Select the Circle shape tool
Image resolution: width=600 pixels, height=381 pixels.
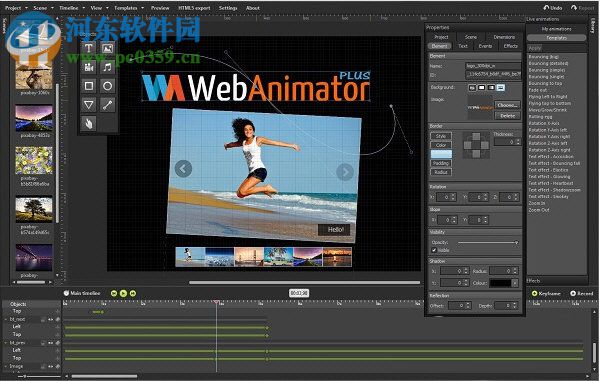pyautogui.click(x=108, y=86)
